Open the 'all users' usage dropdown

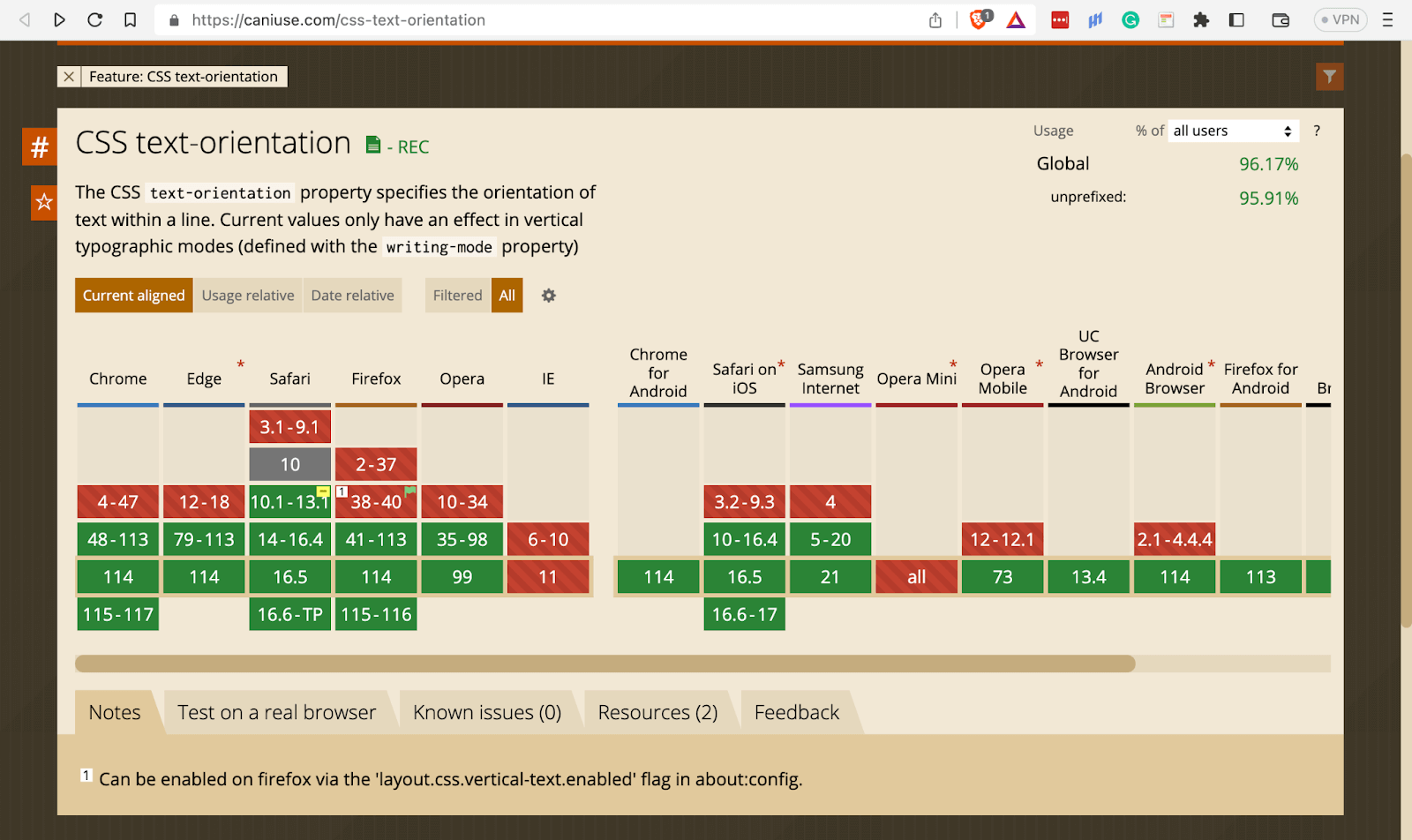(1232, 130)
